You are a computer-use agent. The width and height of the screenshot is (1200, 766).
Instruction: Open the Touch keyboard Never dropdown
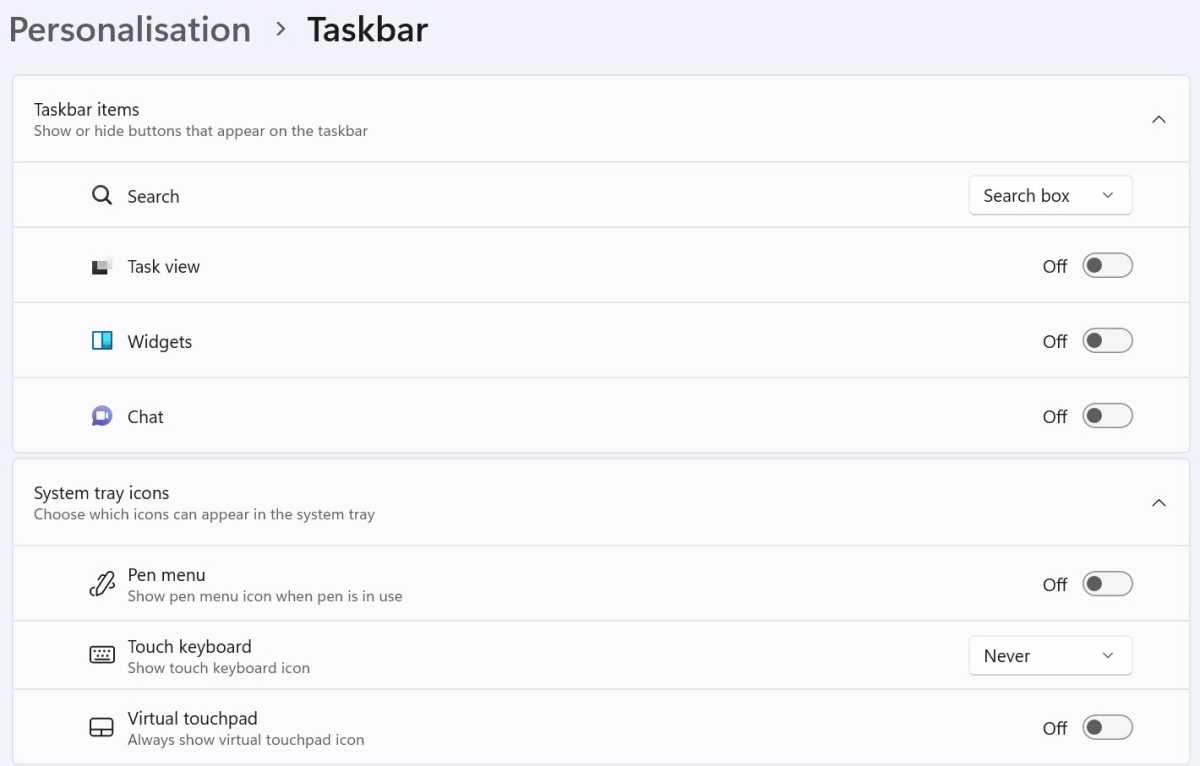1050,656
